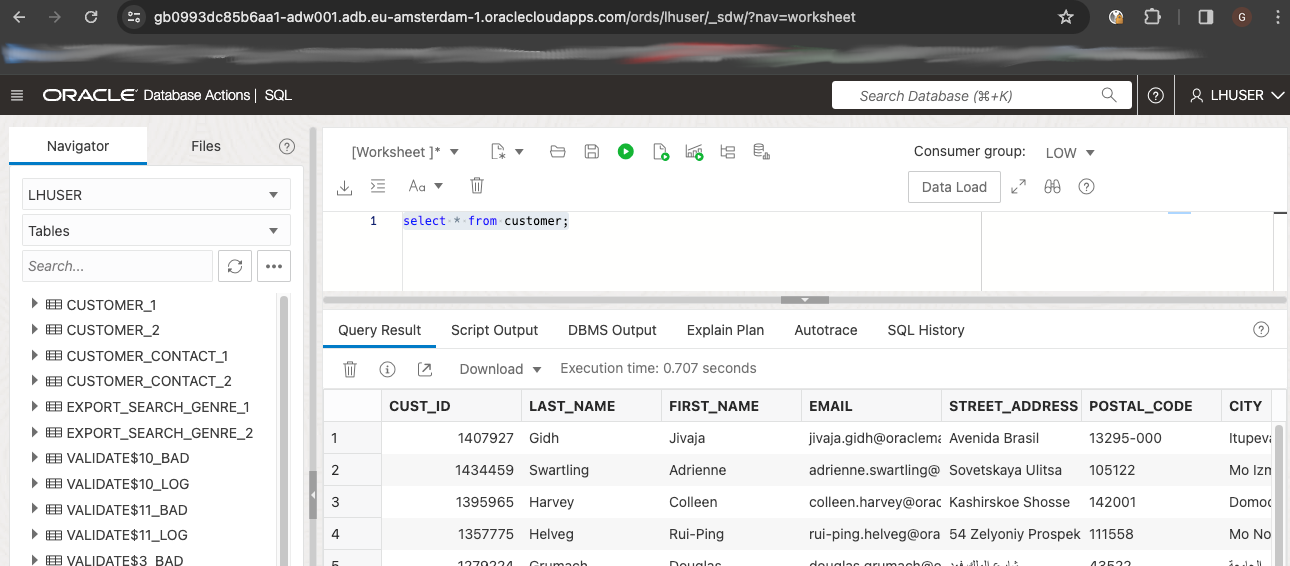Run the SQL statement with green play icon

coord(625,152)
